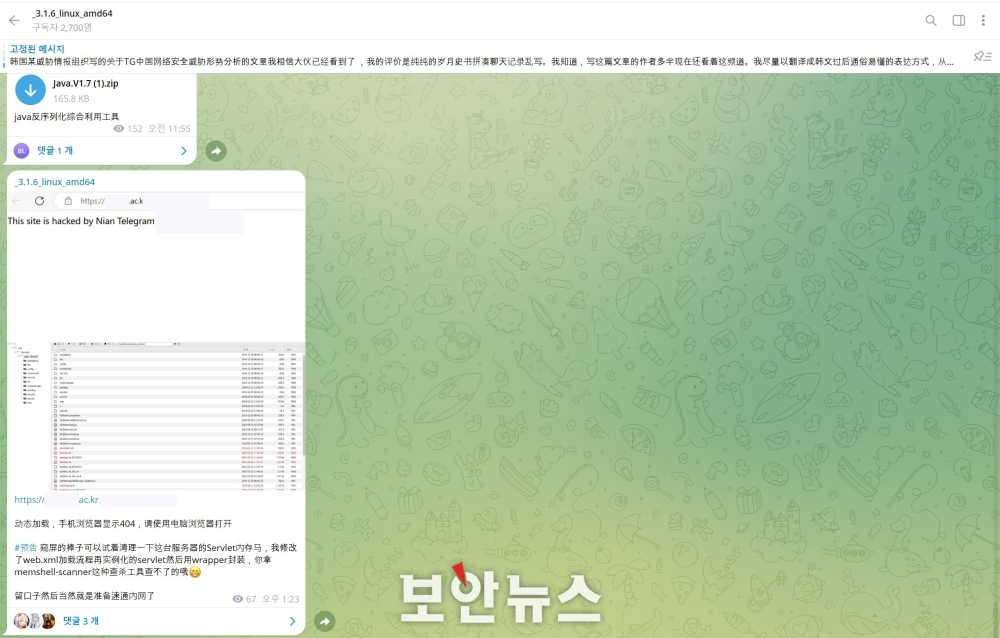Toggle the side panel icon in header
The width and height of the screenshot is (1000, 638).
(959, 20)
